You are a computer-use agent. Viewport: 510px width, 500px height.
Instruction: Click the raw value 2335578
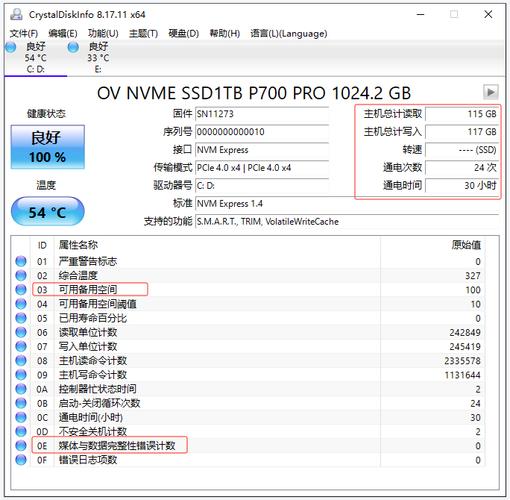(x=462, y=361)
